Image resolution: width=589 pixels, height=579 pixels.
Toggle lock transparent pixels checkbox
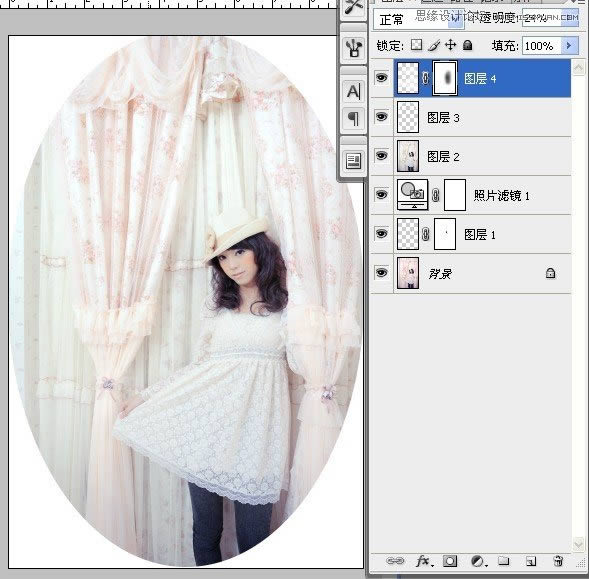(x=416, y=45)
